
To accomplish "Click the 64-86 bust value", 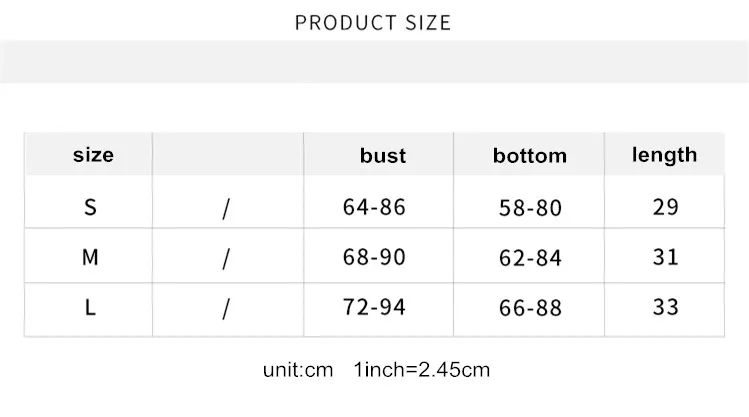I will point(374,207).
